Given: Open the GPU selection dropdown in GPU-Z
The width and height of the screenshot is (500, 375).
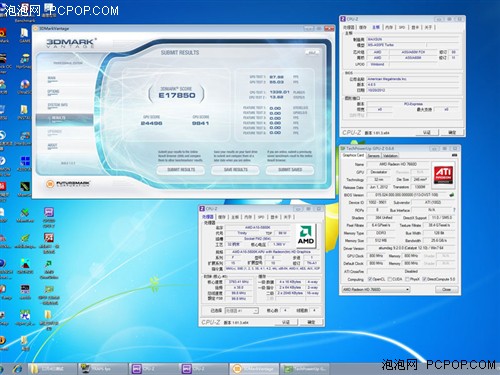Looking at the screenshot, I should pyautogui.click(x=376, y=289).
